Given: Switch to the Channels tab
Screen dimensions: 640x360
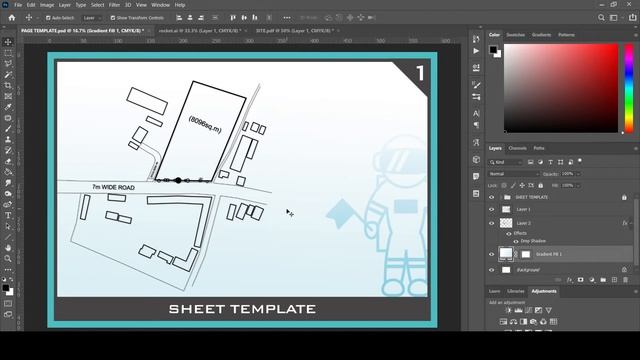Looking at the screenshot, I should click(x=518, y=148).
